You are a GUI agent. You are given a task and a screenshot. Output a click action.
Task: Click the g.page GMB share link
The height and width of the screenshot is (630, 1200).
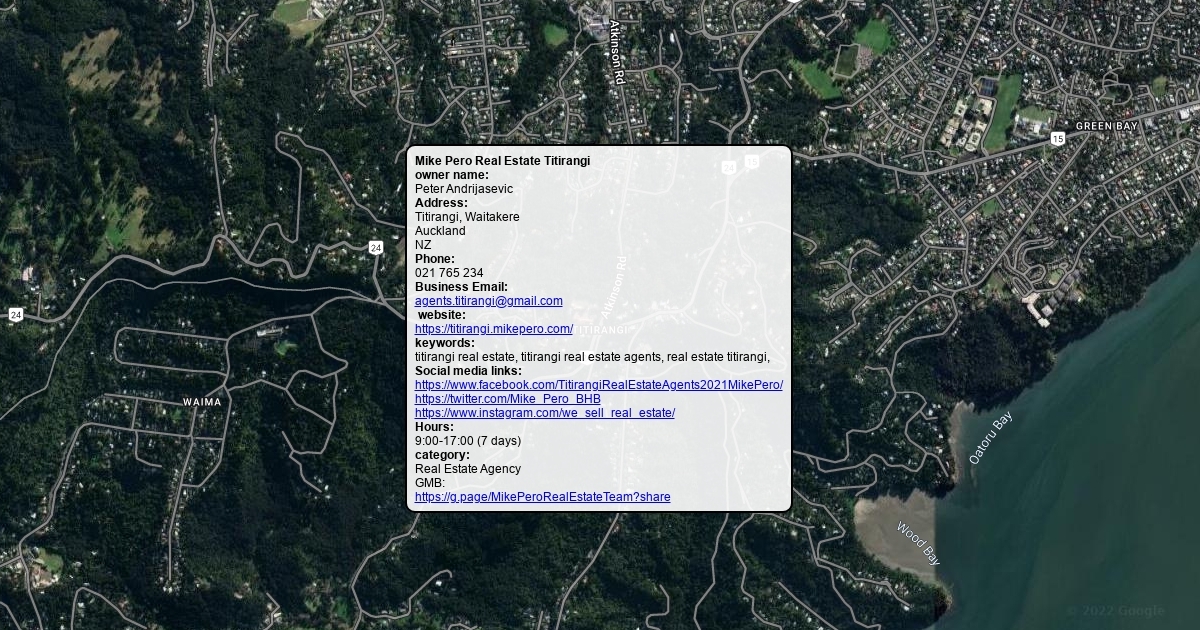(542, 497)
